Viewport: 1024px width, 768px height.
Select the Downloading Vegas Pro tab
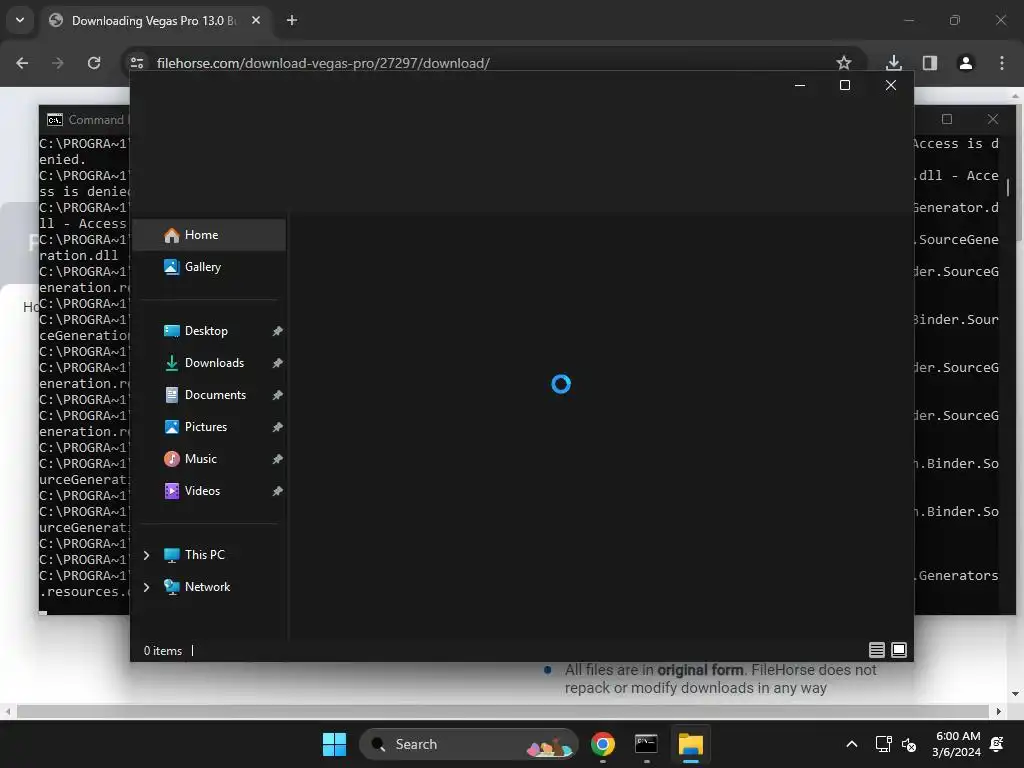[x=153, y=21]
